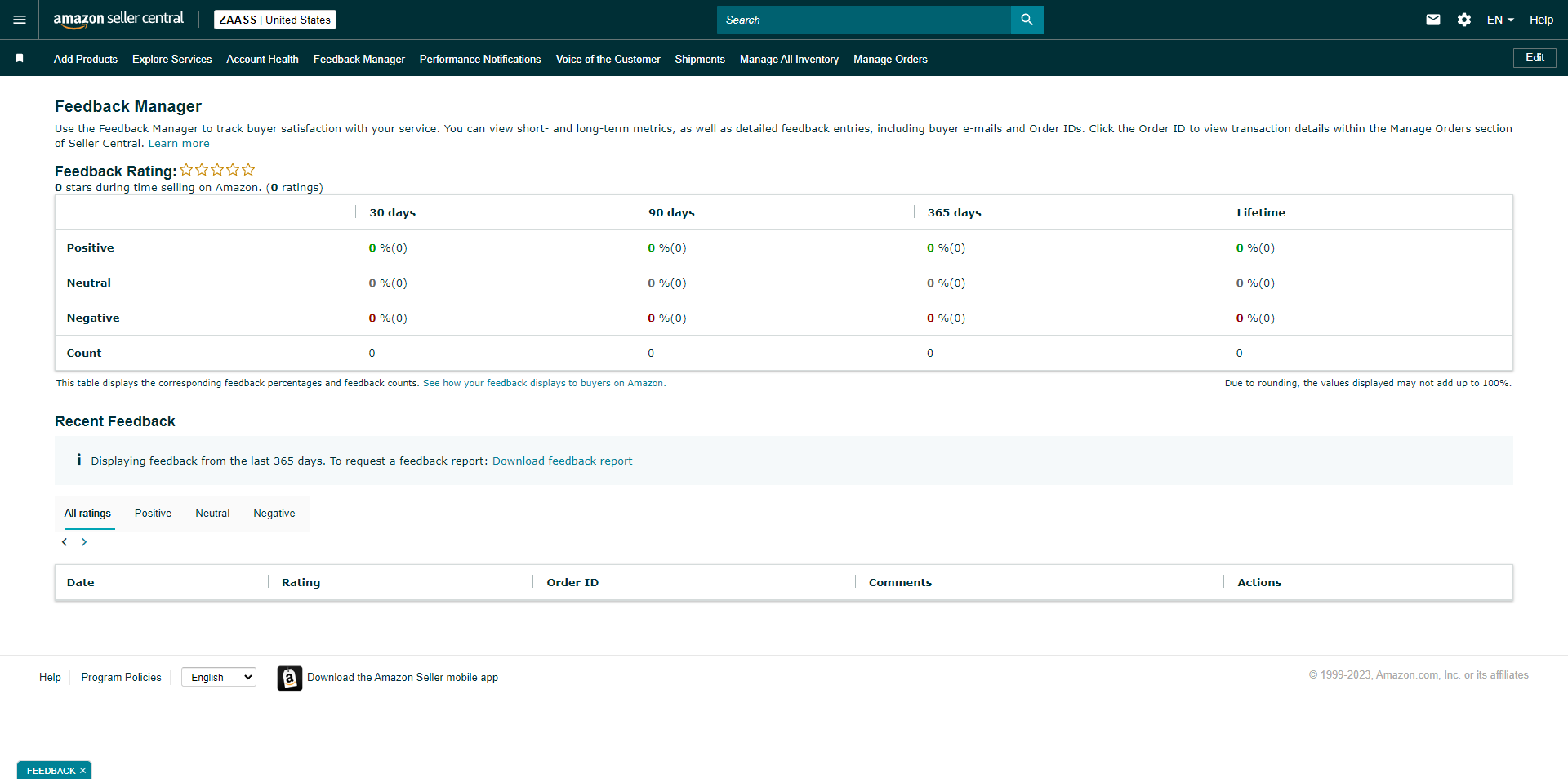The width and height of the screenshot is (1568, 779).
Task: Click the FEEDBACK button at bottom left
Action: [51, 771]
